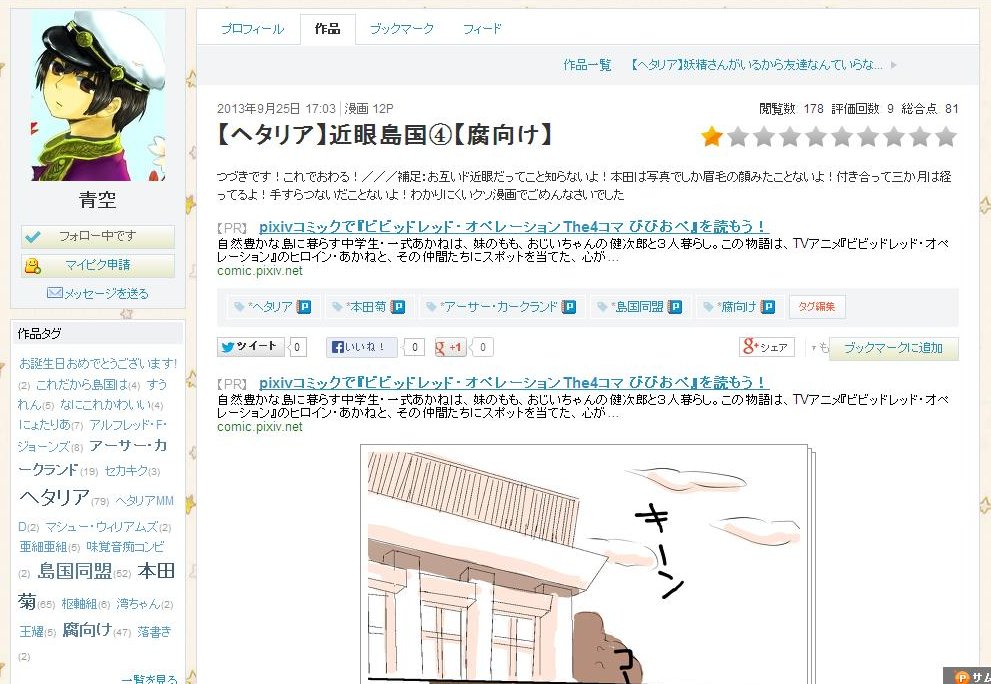Viewport: 991px width, 684px height.
Task: Open pixiv encyclopedia icon beside ヘタリア tag
Action: coord(305,307)
